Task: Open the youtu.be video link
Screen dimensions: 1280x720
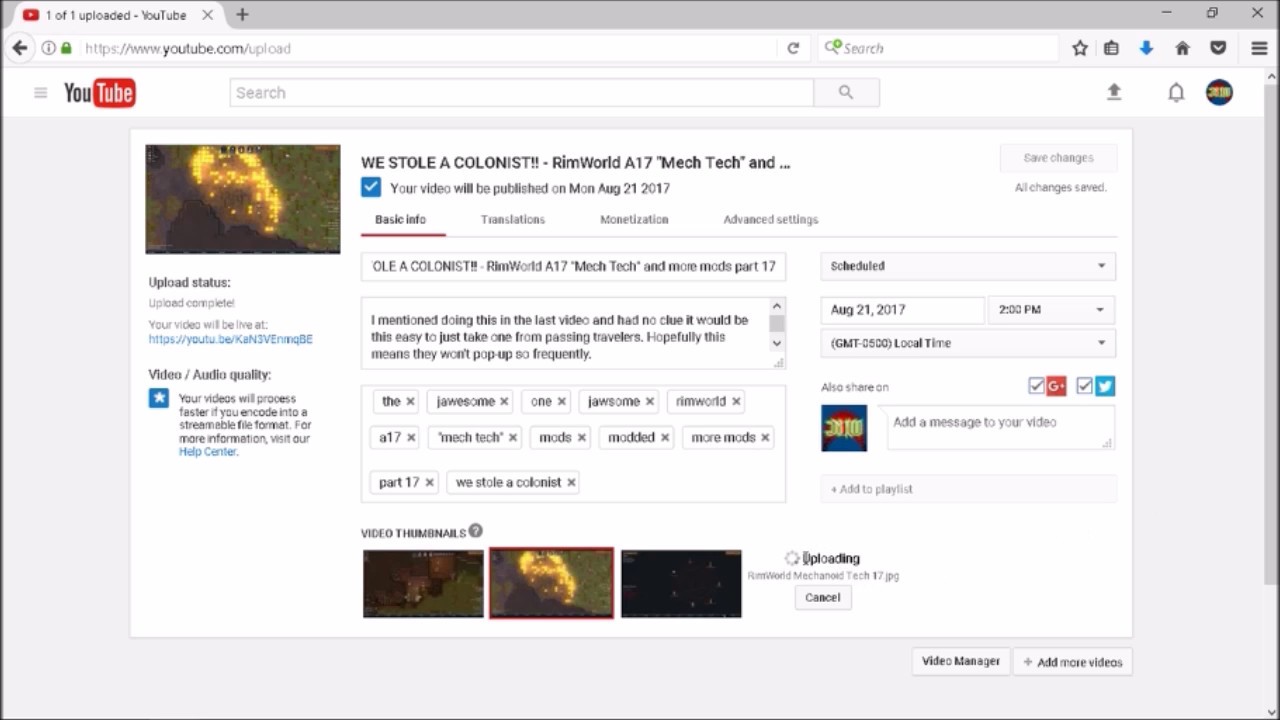Action: coord(231,339)
